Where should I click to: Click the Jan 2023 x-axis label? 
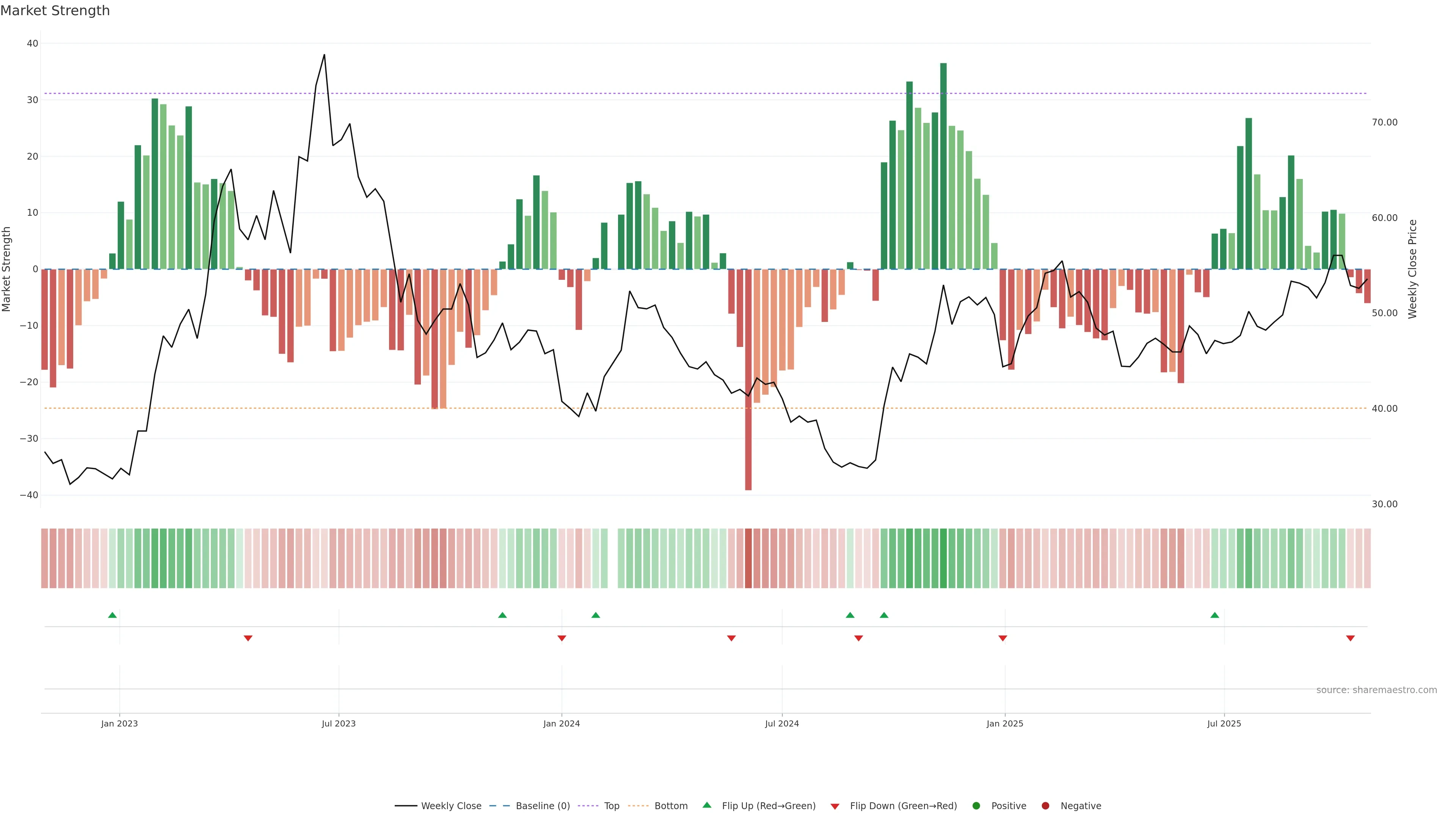point(119,723)
